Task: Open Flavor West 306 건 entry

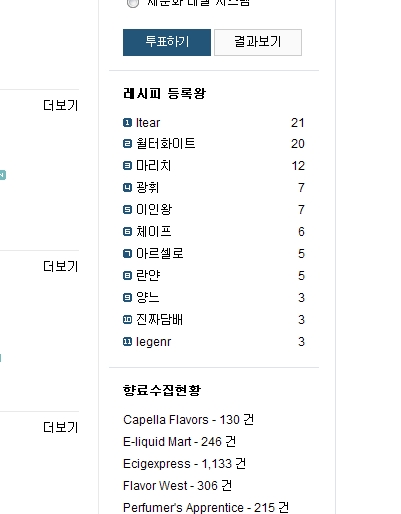Action: (x=177, y=486)
